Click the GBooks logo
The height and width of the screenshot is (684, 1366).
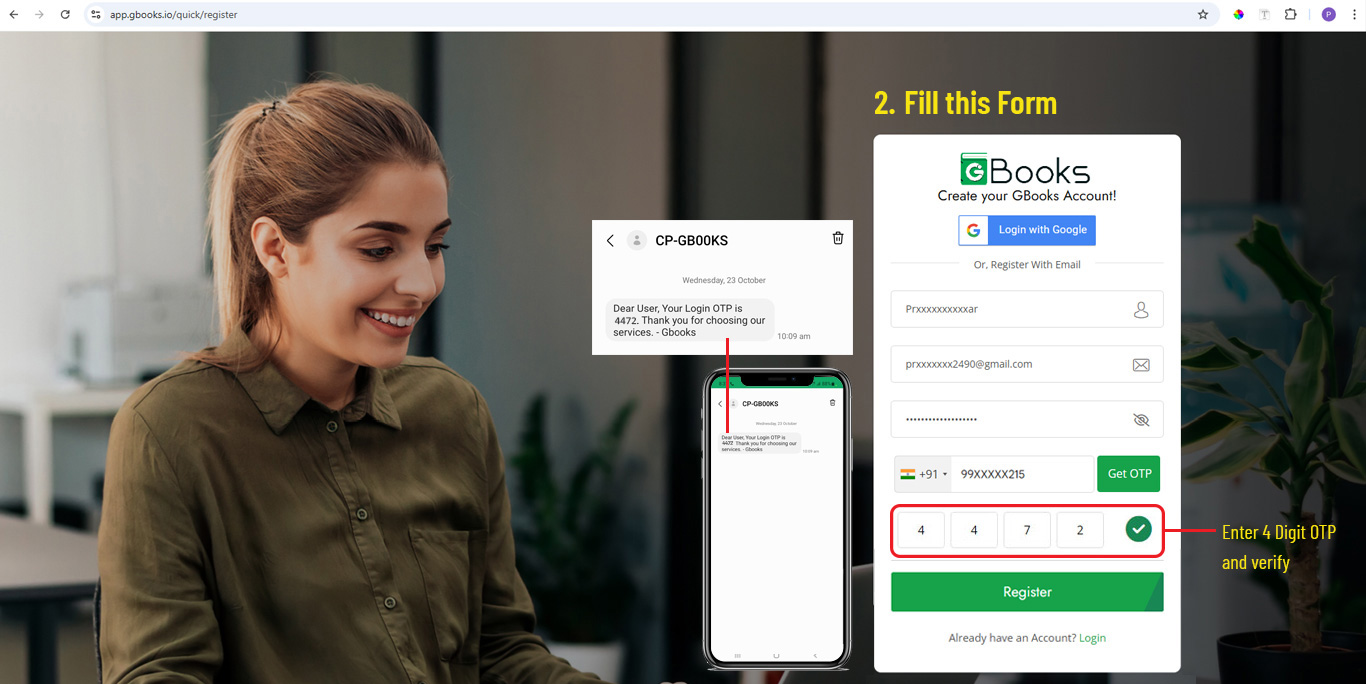(1025, 170)
